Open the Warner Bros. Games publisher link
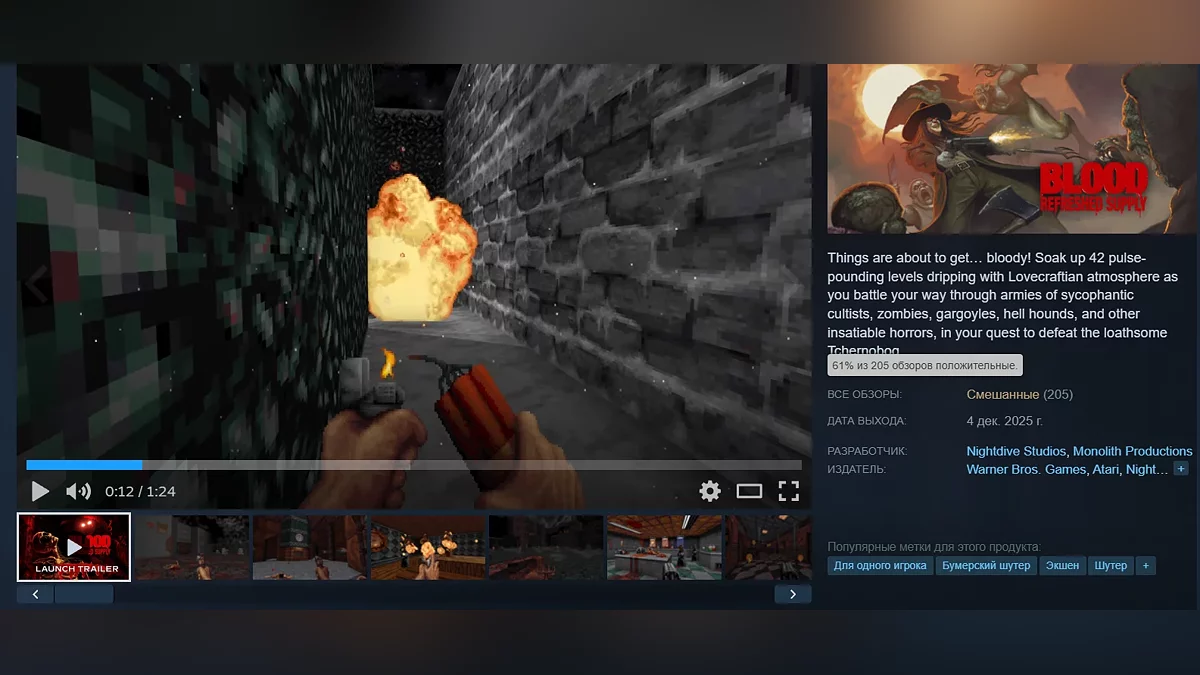The width and height of the screenshot is (1200, 675). (x=1026, y=469)
